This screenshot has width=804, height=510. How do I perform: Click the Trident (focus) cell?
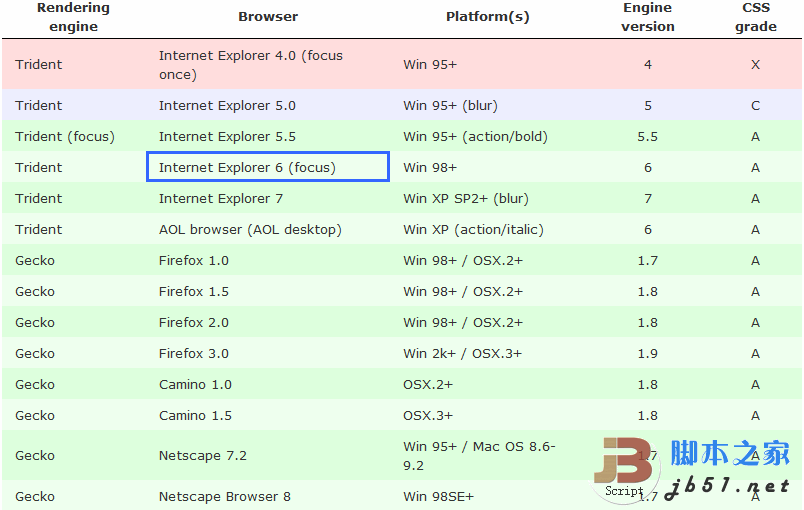(x=74, y=136)
